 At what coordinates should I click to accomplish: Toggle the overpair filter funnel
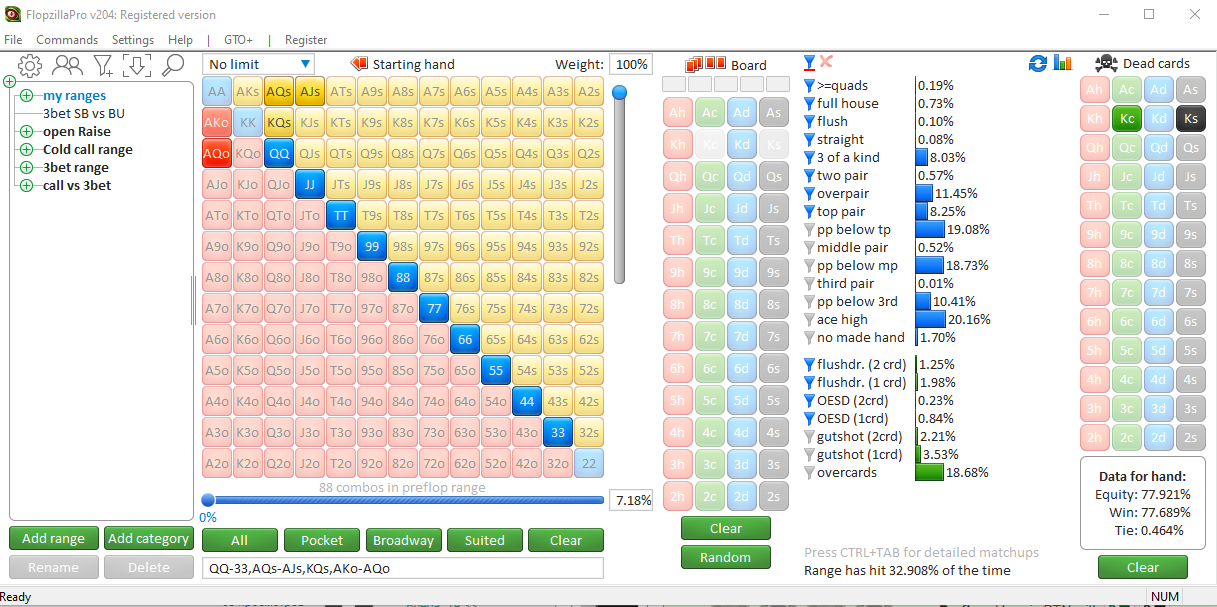[x=810, y=193]
